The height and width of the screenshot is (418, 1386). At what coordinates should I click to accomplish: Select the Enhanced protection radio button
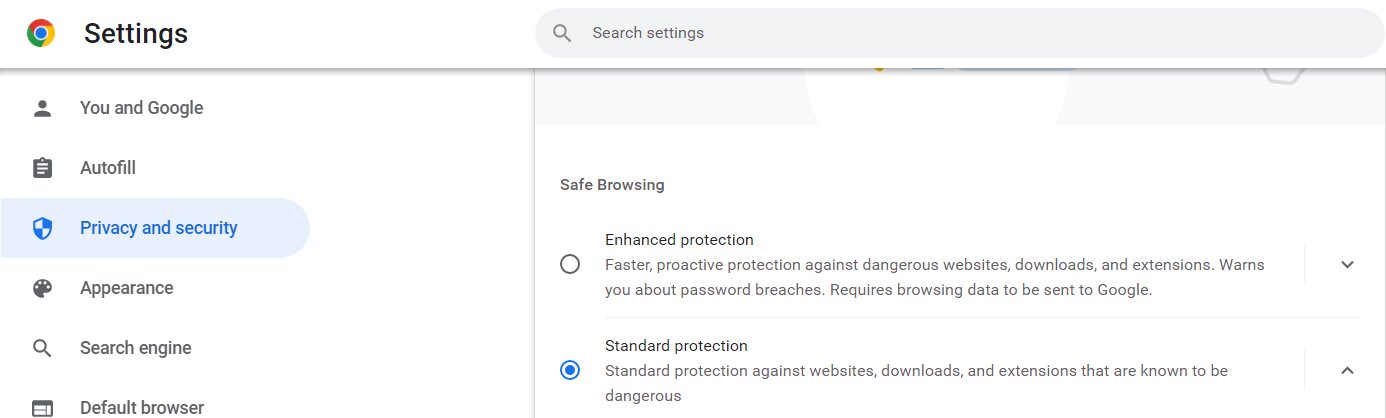pos(570,265)
